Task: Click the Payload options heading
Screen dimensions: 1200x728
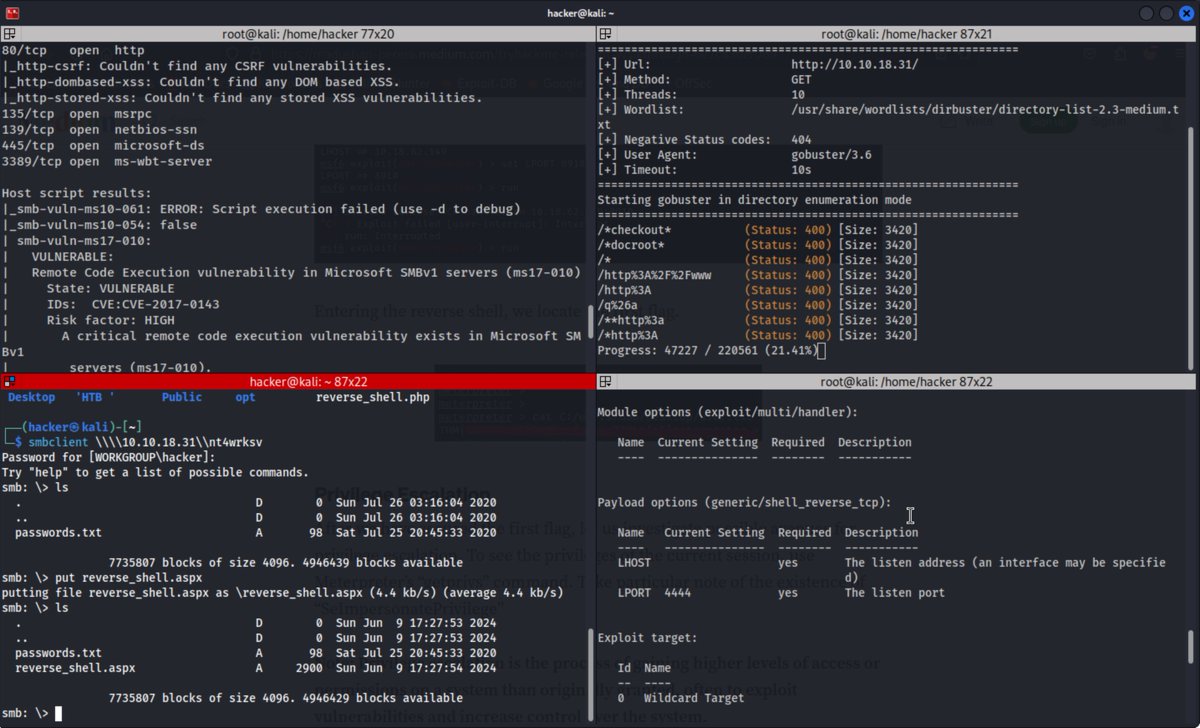Action: [744, 502]
